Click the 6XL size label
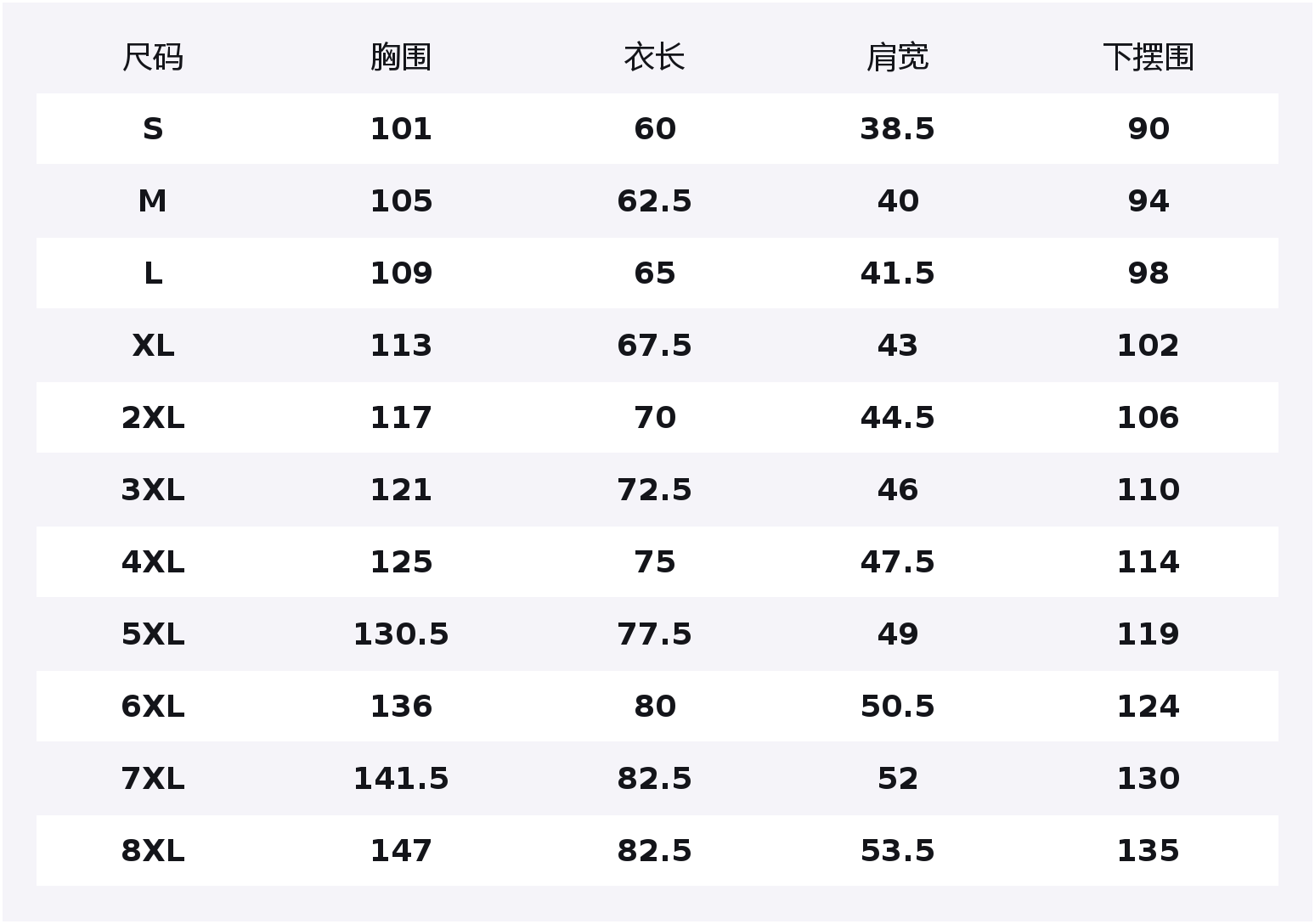The image size is (1315, 924). tap(153, 707)
